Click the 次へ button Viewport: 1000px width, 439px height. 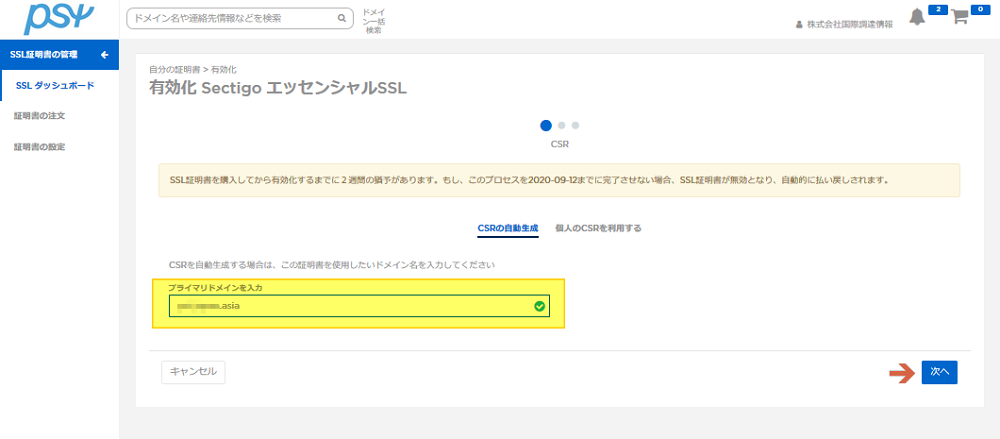[939, 372]
